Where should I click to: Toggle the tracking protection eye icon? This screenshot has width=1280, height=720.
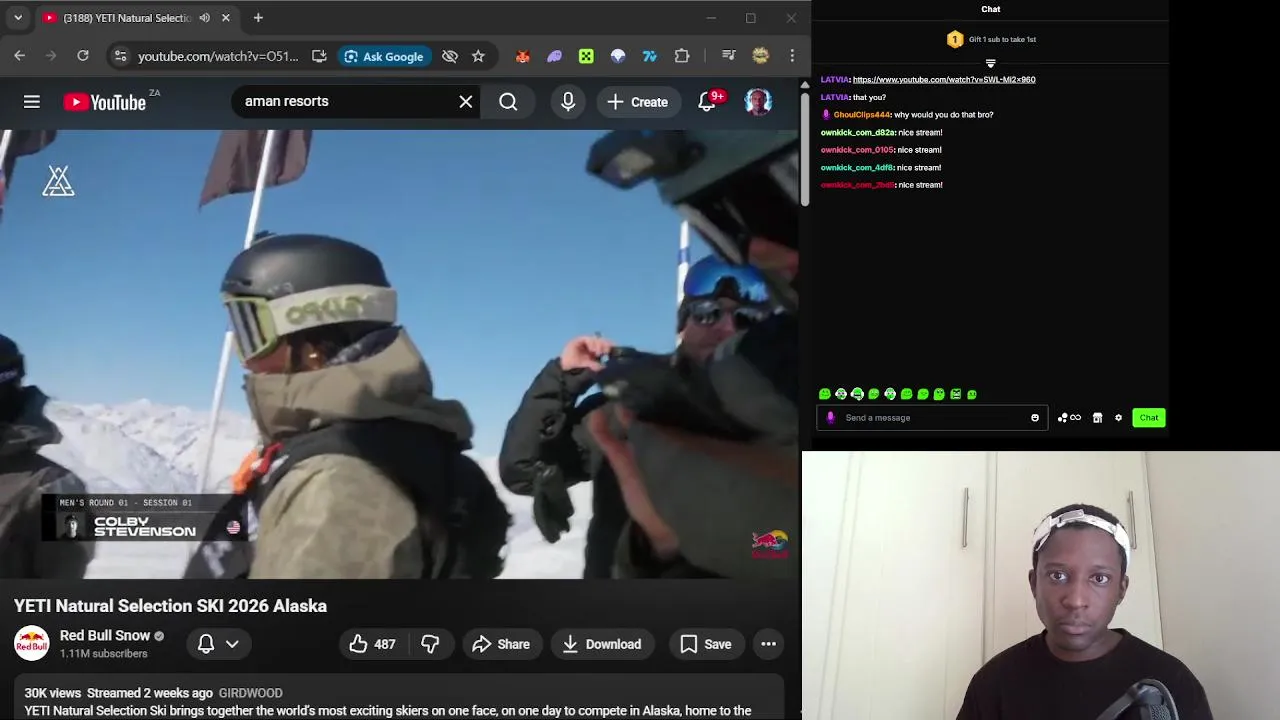tap(450, 56)
